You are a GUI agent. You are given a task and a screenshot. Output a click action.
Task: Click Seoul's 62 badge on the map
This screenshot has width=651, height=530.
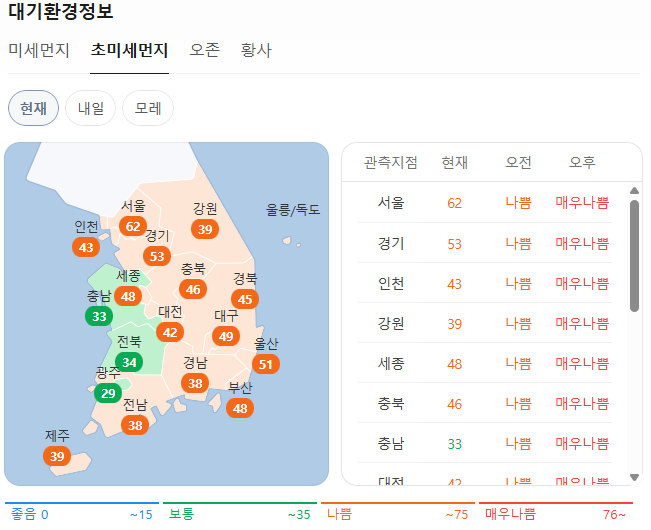(133, 226)
